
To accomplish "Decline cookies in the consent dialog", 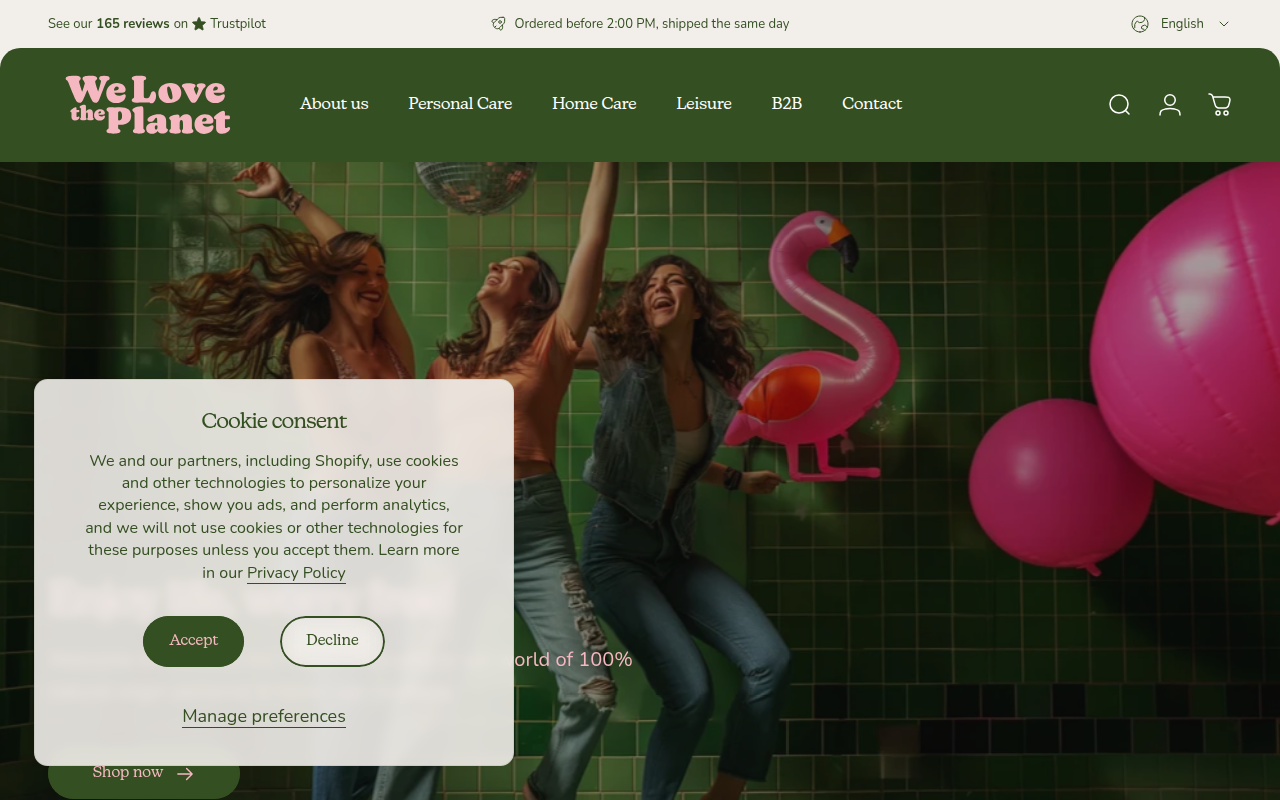I will click(332, 641).
